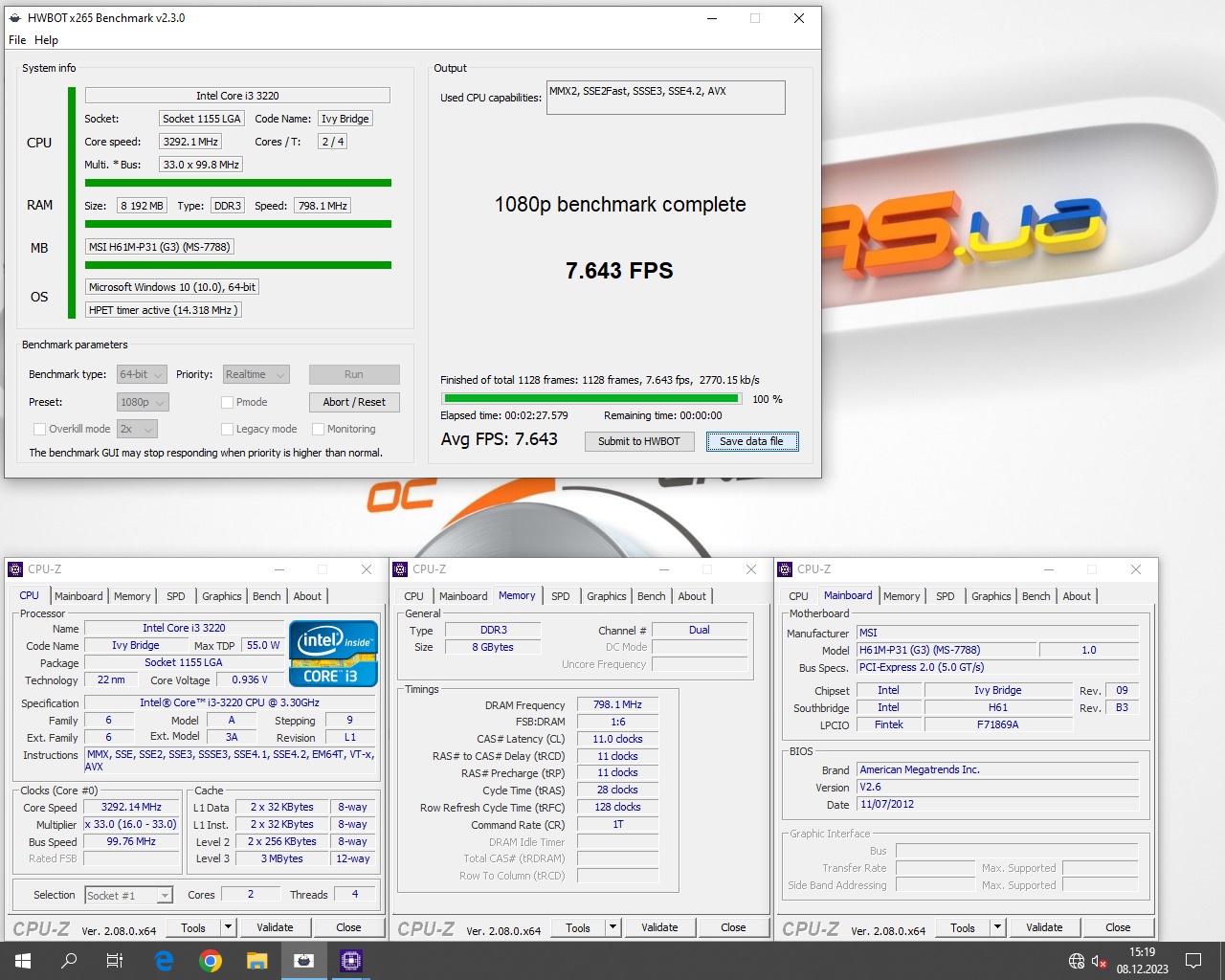Open Benchmark type 64-bit dropdown

[x=143, y=374]
